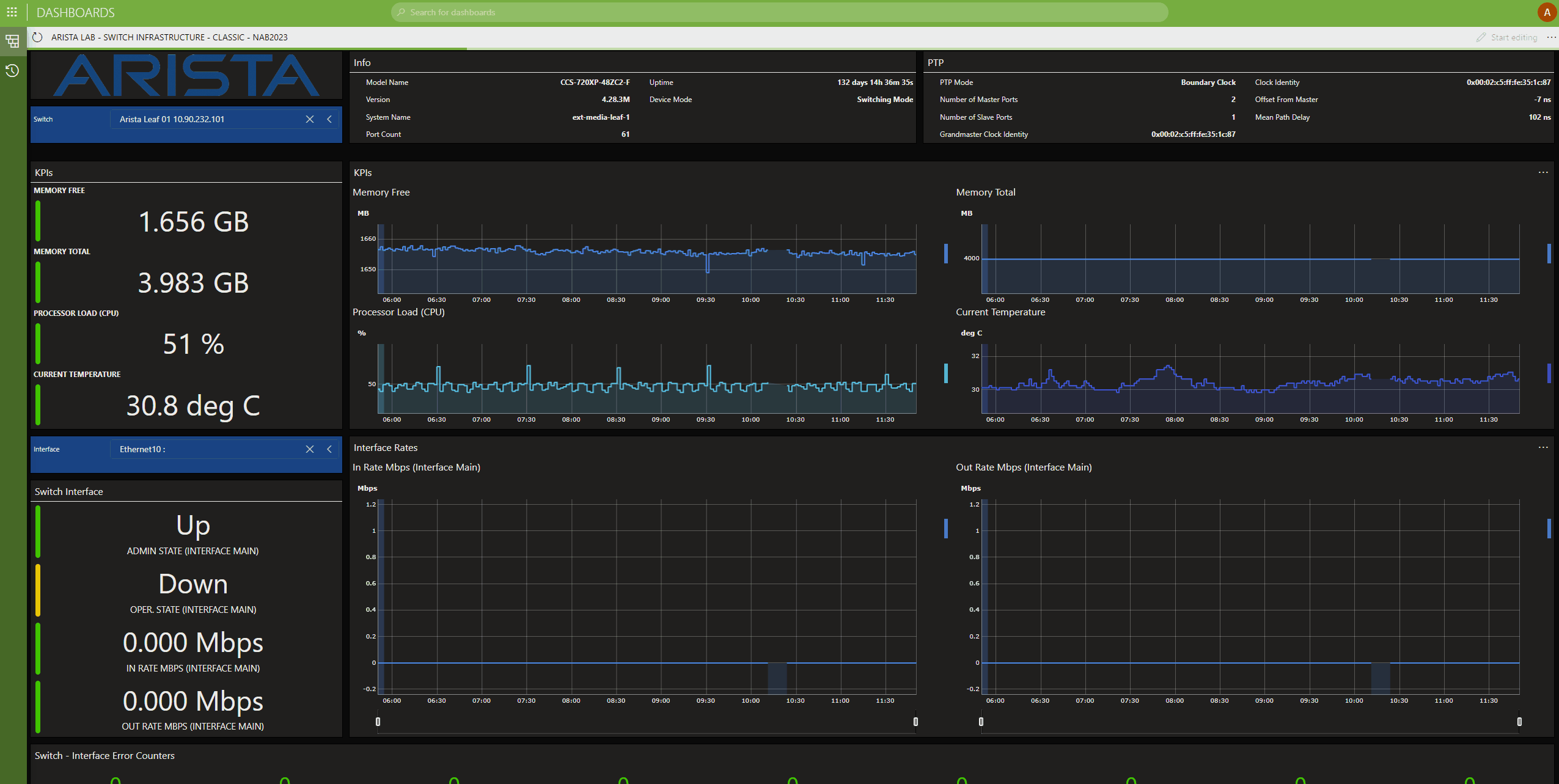This screenshot has width=1559, height=784.
Task: Click the In Rate chart right range handle
Action: pos(915,722)
